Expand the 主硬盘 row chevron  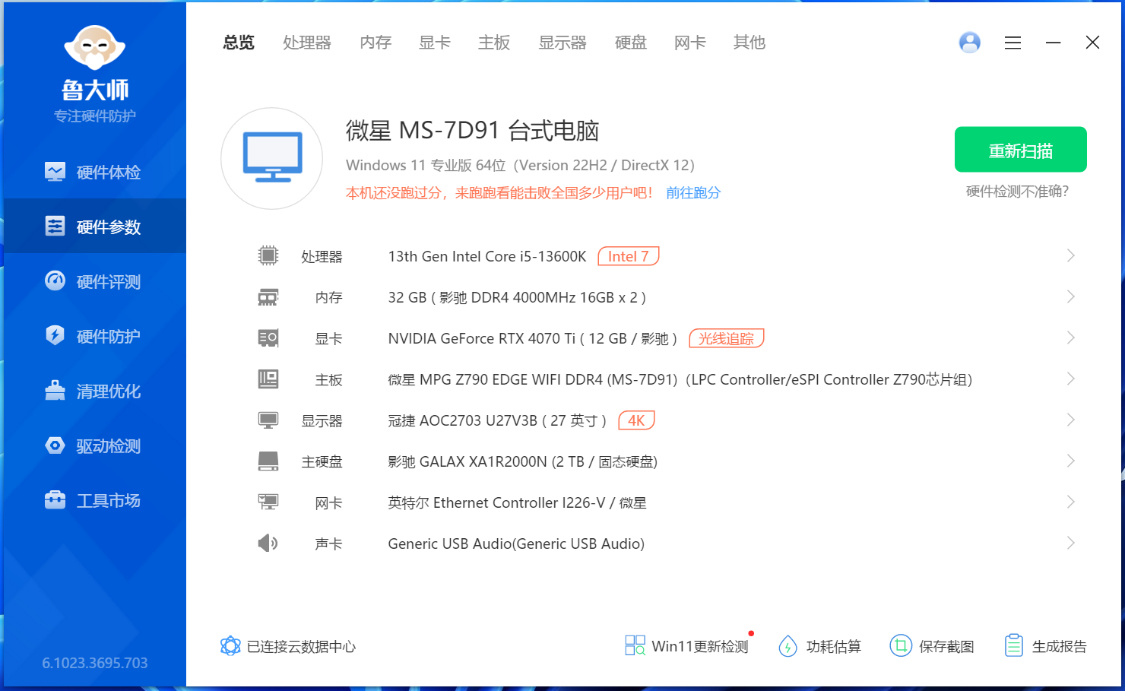1070,461
